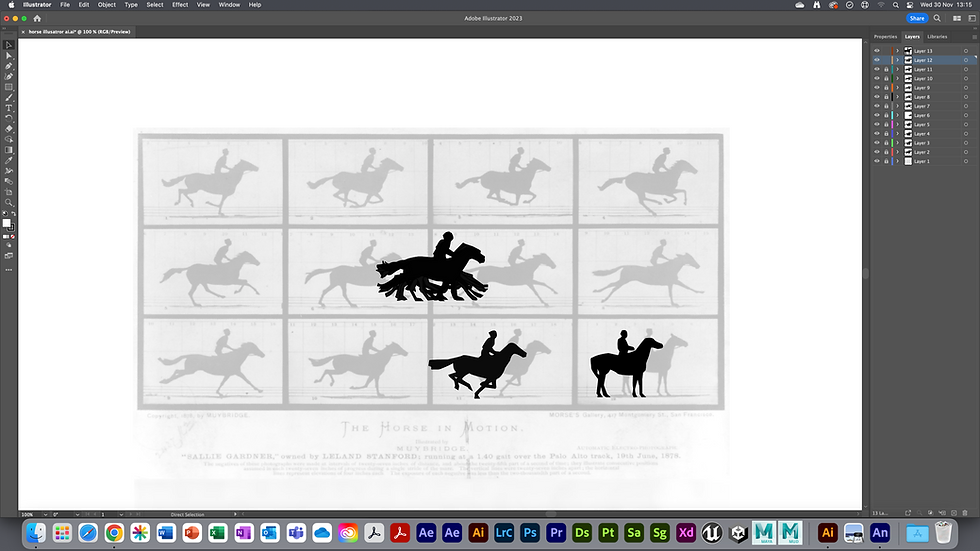Hide Layer 9 with eye icon
This screenshot has width=980, height=551.
pyautogui.click(x=877, y=87)
